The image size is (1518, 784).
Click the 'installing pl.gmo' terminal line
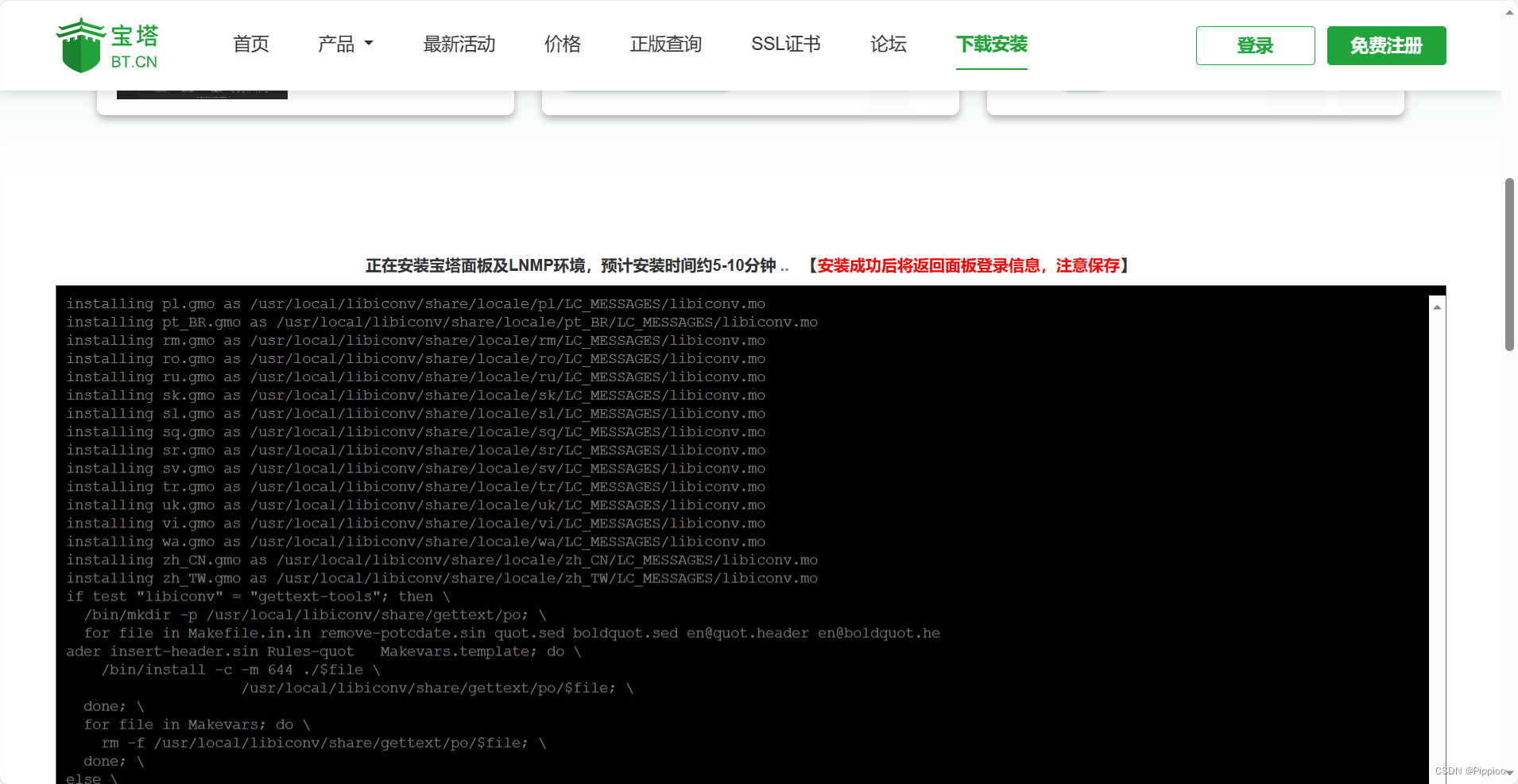point(416,304)
